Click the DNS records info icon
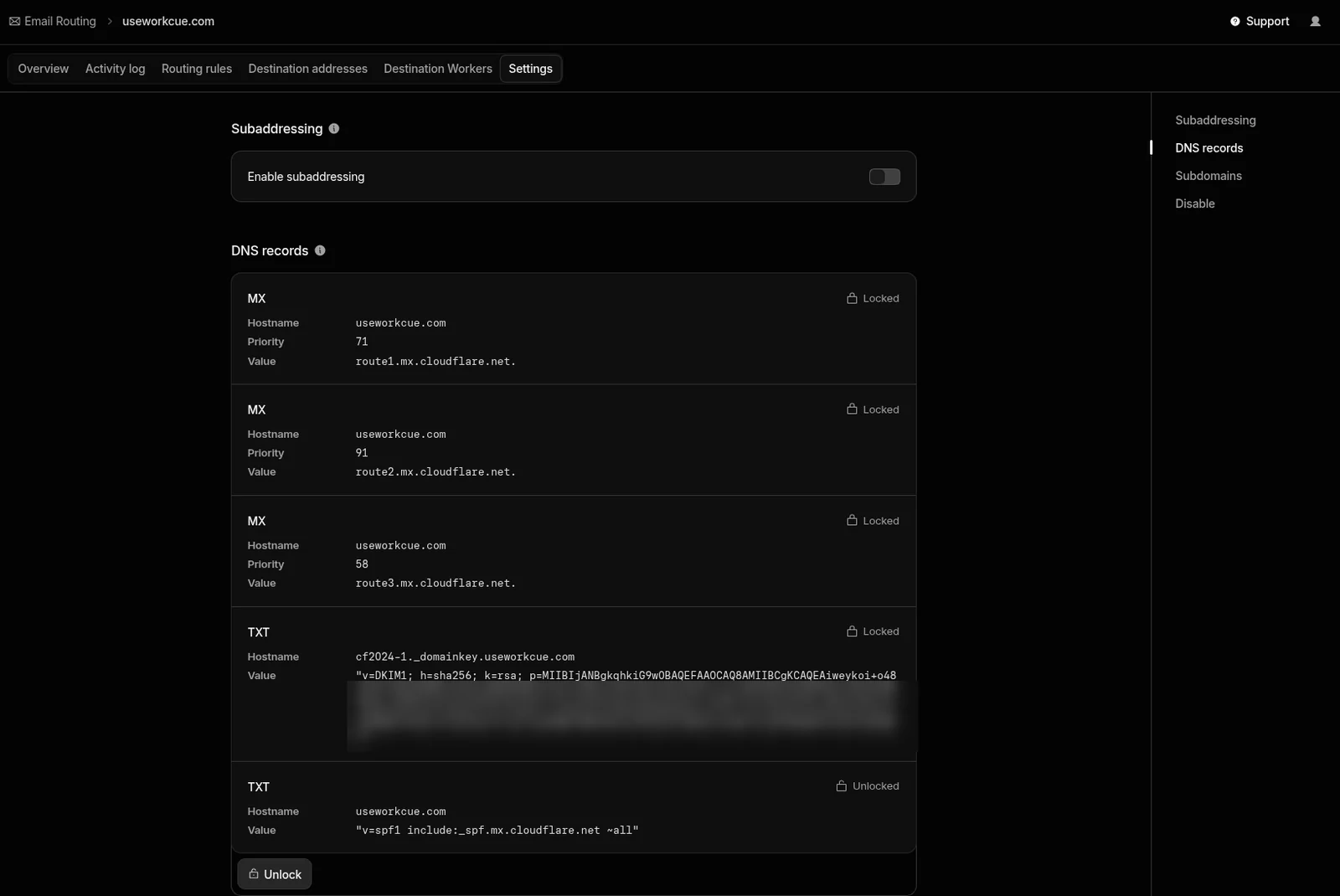Viewport: 1340px width, 896px height. (320, 250)
